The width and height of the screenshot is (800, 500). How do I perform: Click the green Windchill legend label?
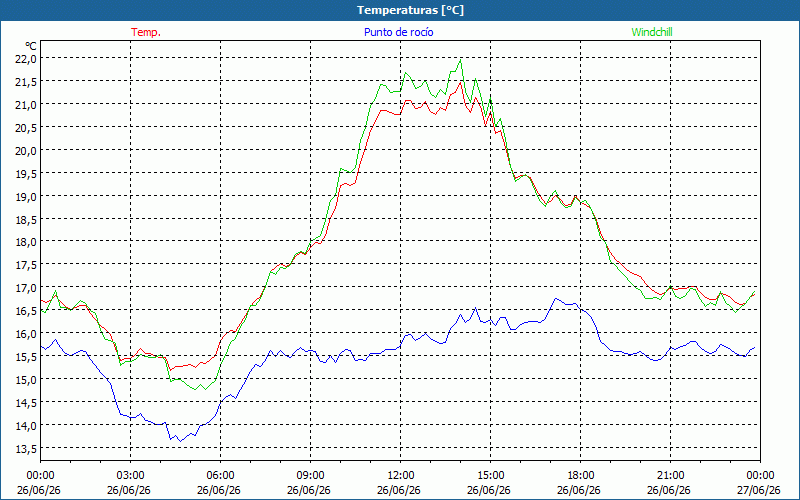652,32
